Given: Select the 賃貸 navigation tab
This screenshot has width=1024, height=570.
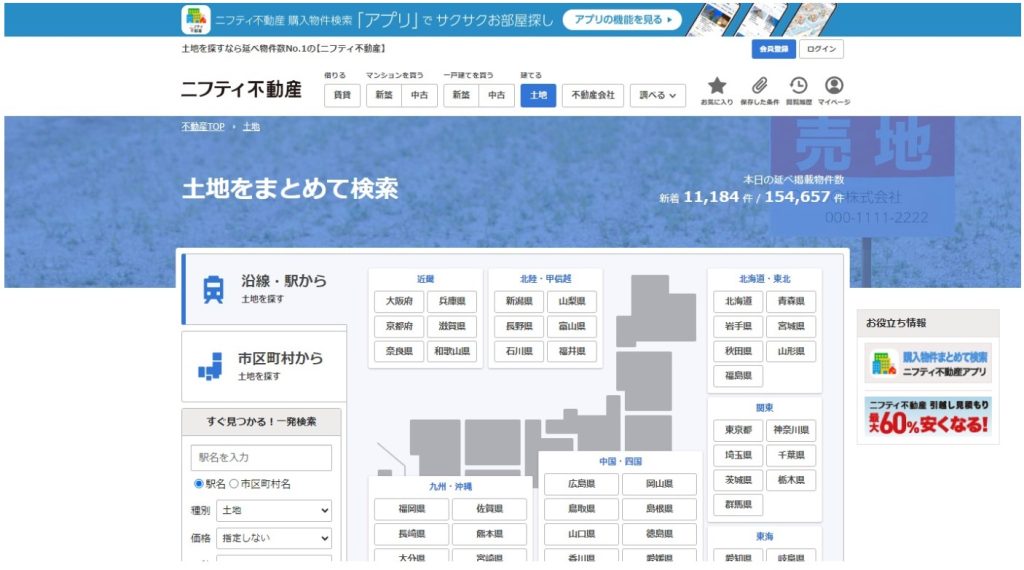Looking at the screenshot, I should (342, 95).
